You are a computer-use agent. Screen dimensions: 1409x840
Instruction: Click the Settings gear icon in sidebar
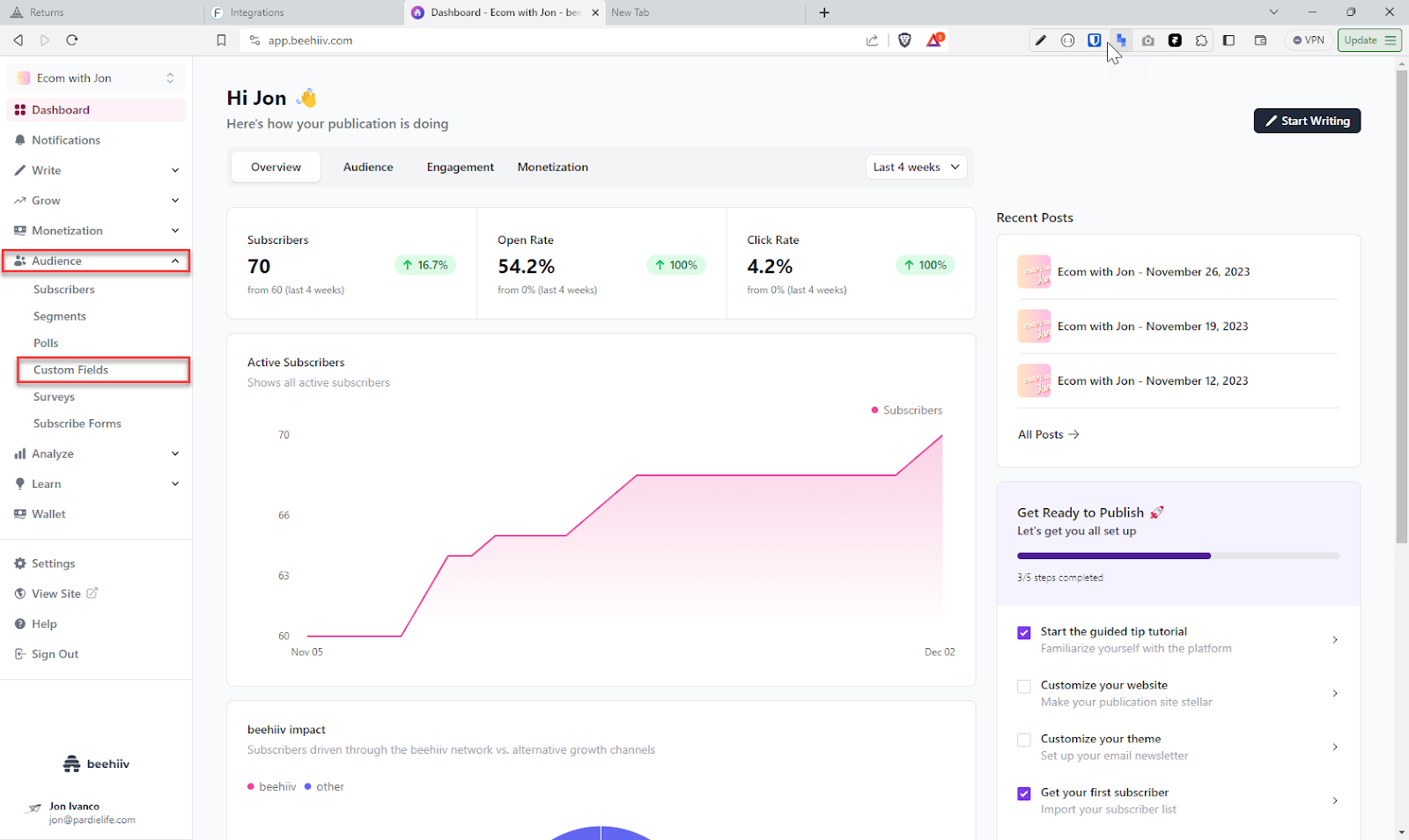tap(19, 564)
